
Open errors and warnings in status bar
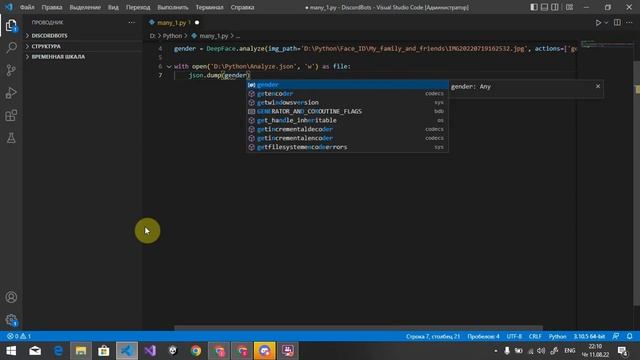coord(19,336)
